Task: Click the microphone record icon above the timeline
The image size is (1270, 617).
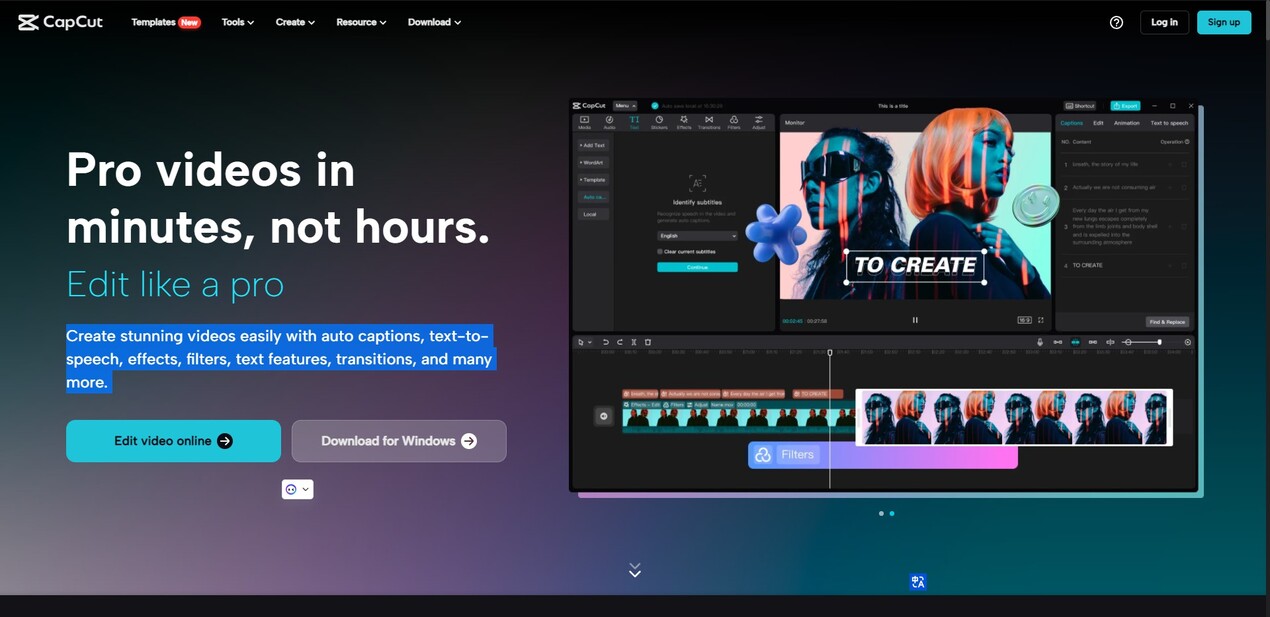Action: [1040, 342]
